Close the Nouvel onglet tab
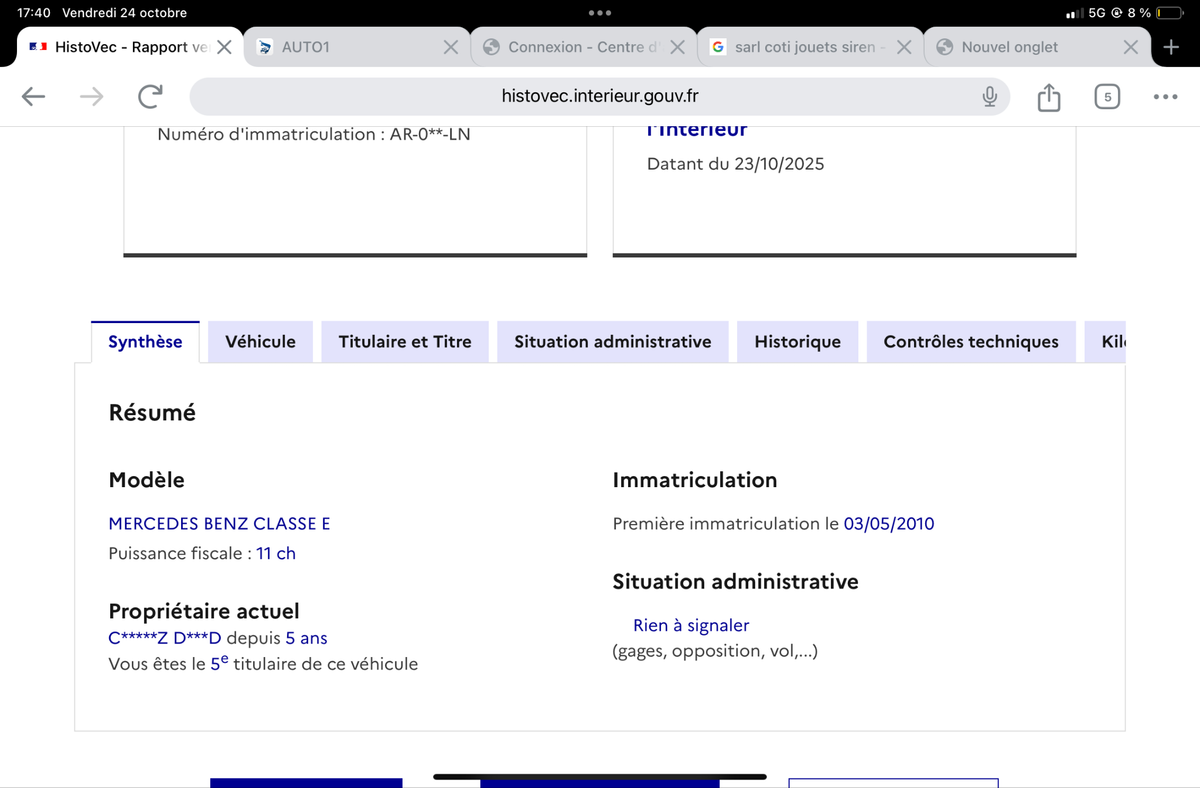 tap(1131, 47)
